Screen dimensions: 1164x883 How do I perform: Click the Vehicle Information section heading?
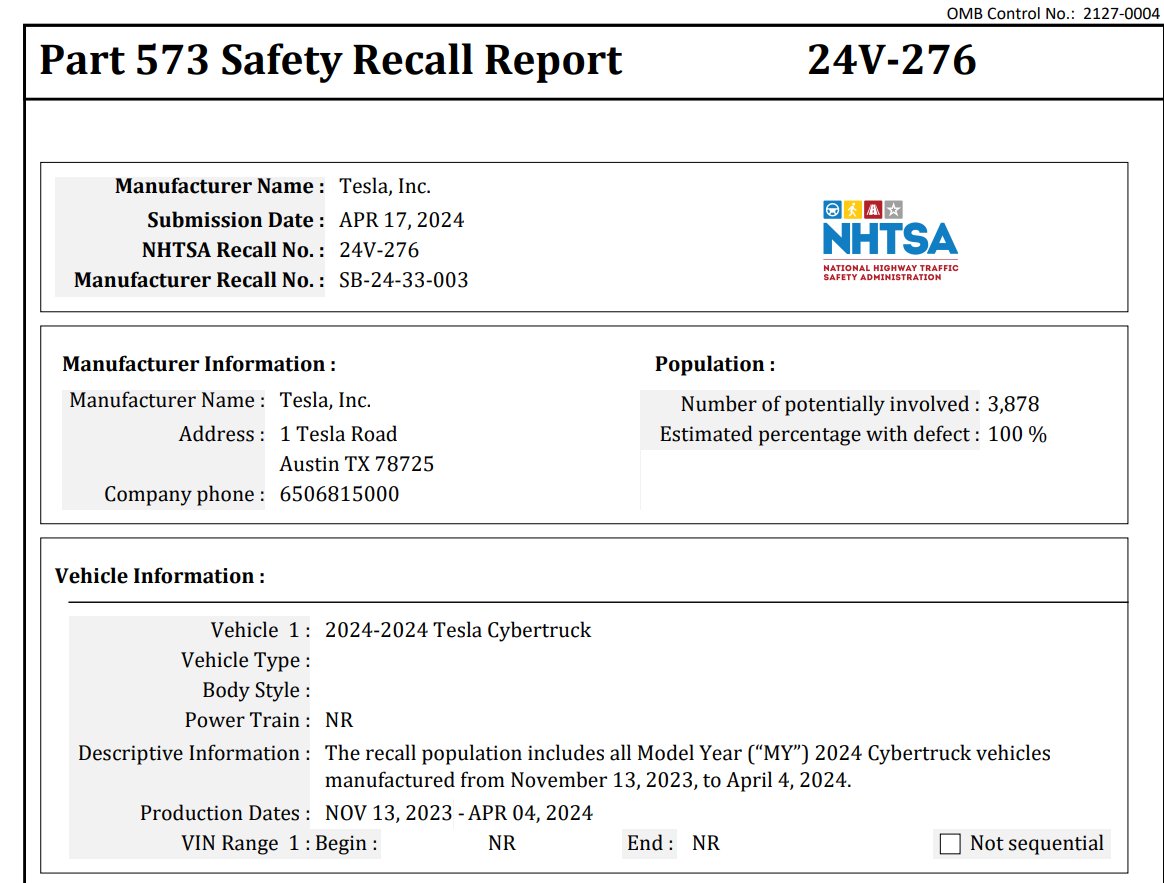pos(160,576)
